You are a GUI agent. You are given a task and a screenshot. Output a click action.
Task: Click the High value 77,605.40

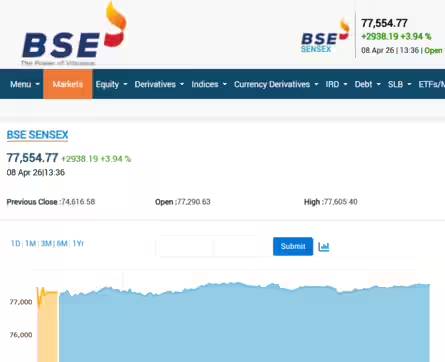click(x=340, y=202)
